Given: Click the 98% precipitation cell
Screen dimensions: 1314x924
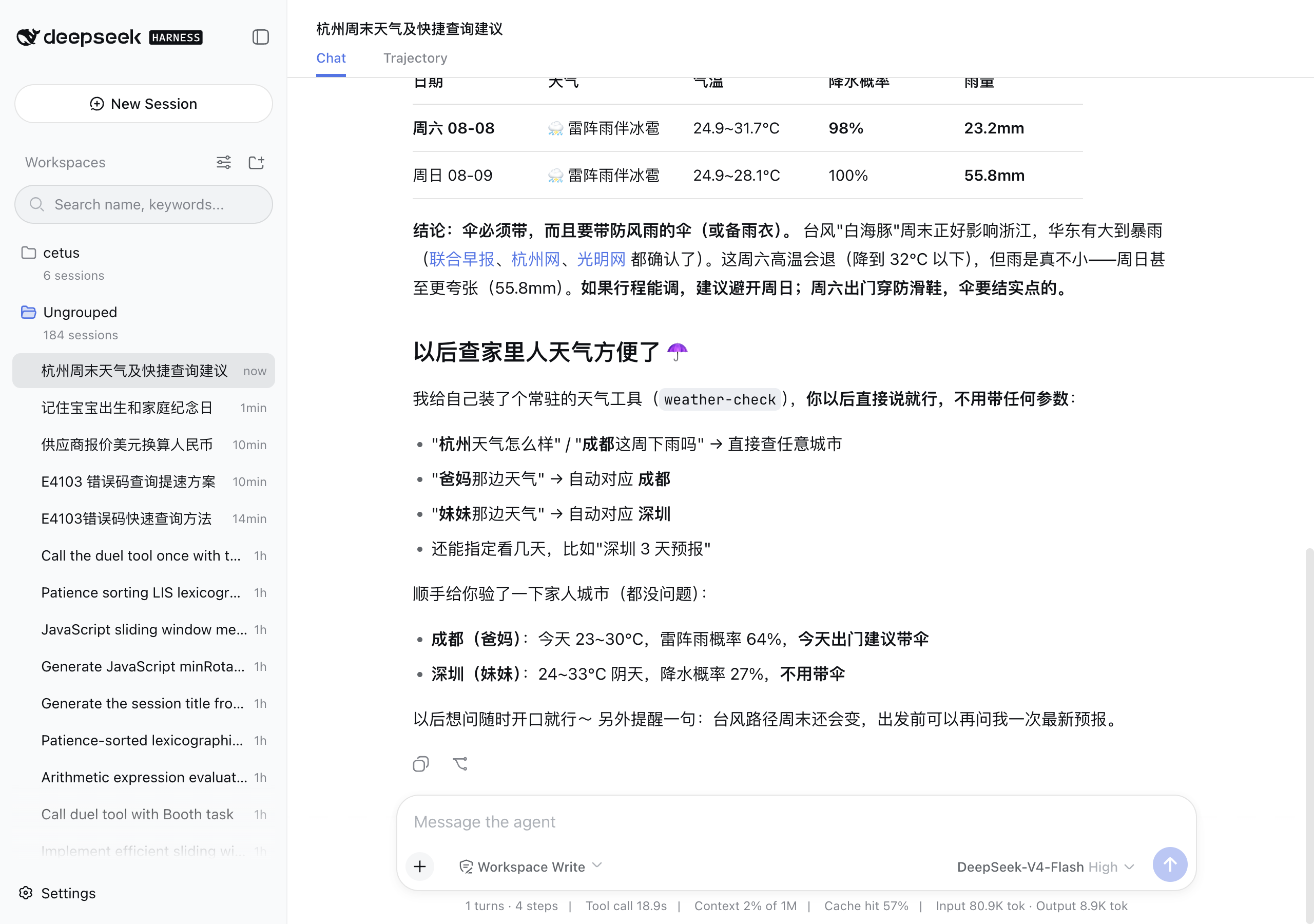Looking at the screenshot, I should [846, 128].
